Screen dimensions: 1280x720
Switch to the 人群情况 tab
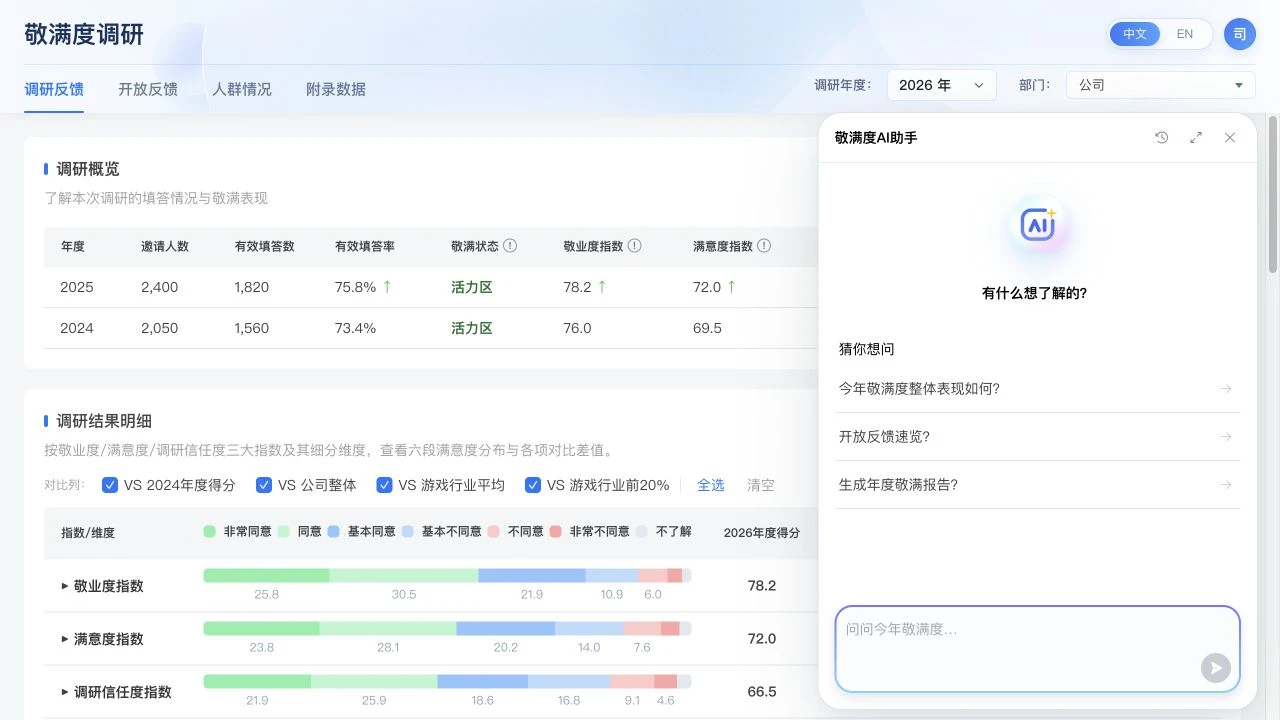242,89
